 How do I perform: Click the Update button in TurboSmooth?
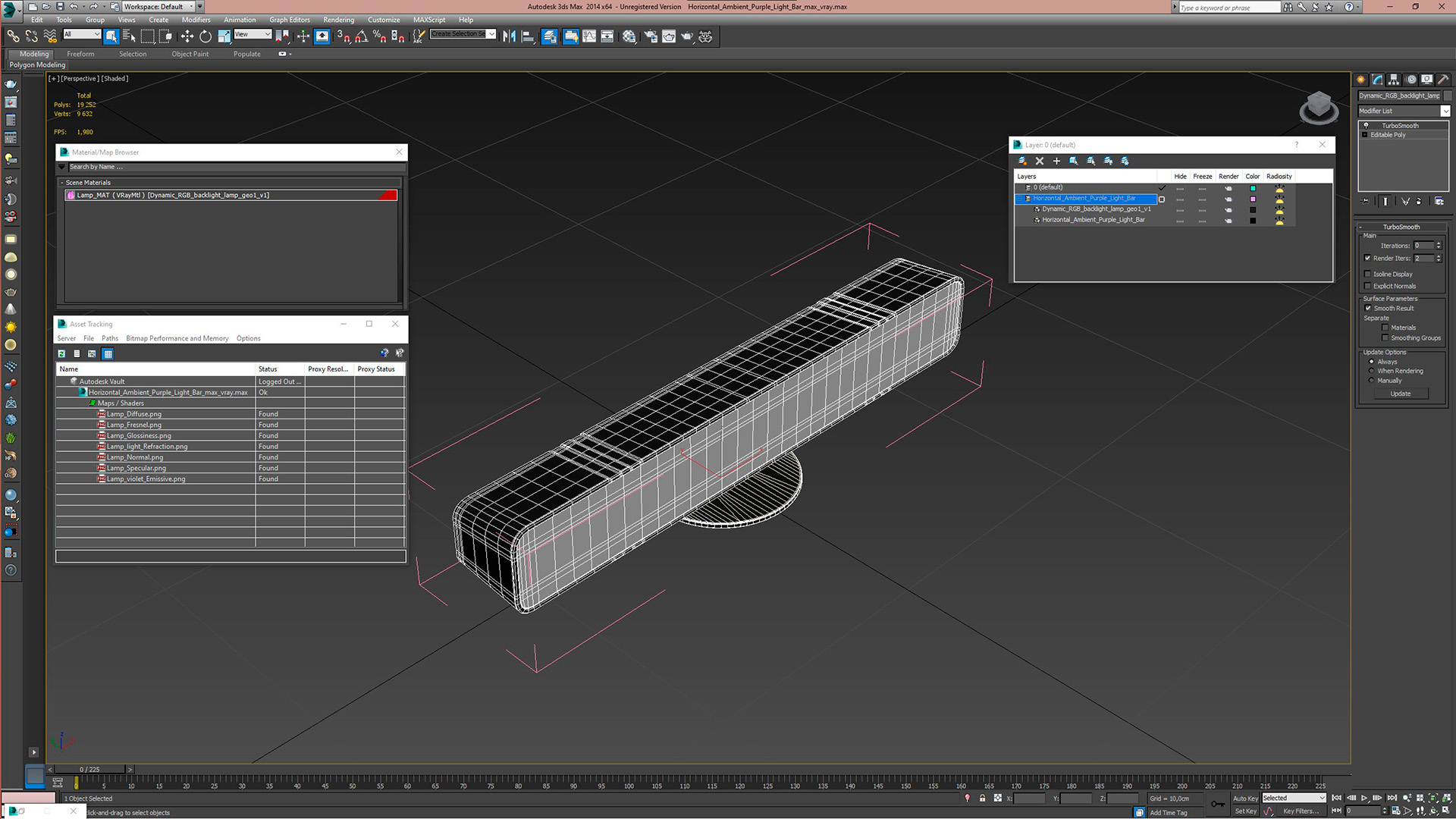click(x=1401, y=394)
